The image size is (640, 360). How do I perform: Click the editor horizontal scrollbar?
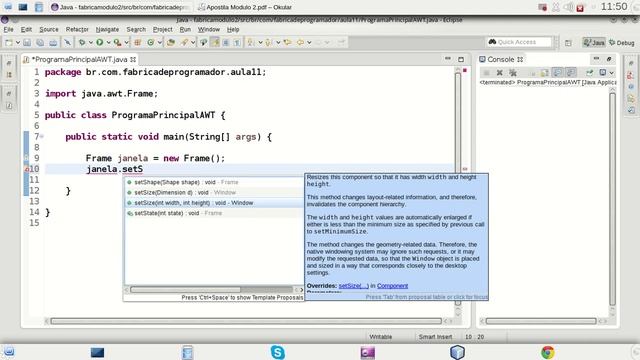(246, 321)
